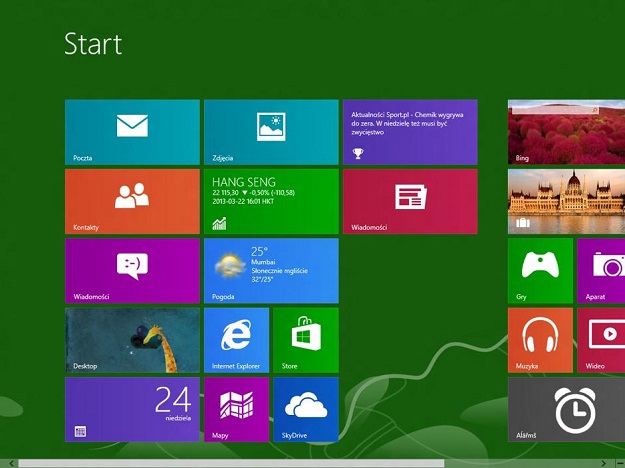Open the Mapy maps tile
Image resolution: width=625 pixels, height=468 pixels.
coord(236,409)
